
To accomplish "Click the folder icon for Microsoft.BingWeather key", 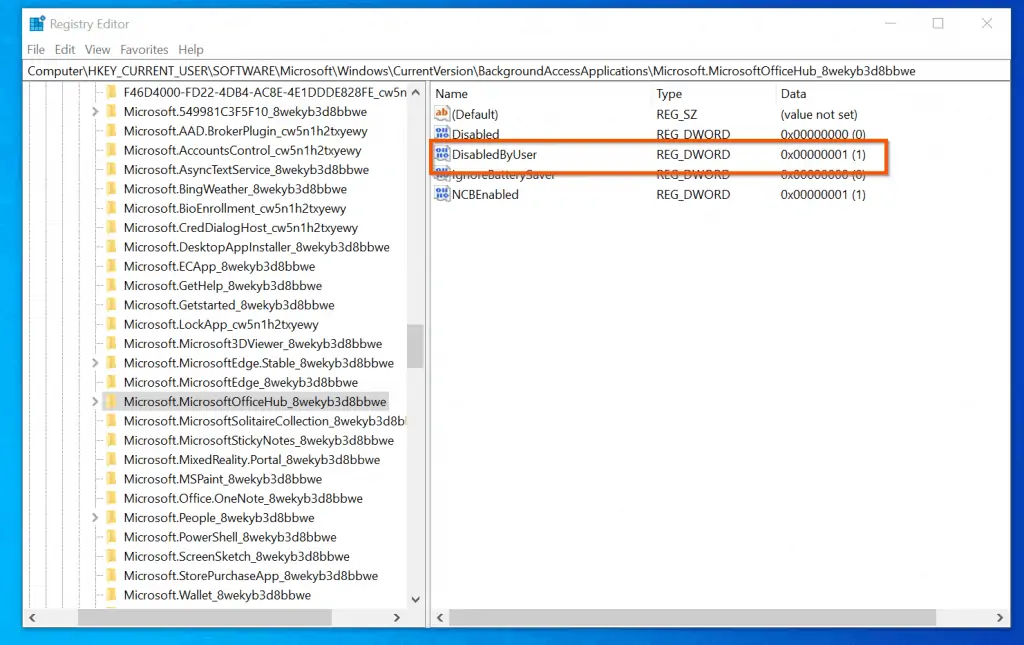I will point(110,189).
